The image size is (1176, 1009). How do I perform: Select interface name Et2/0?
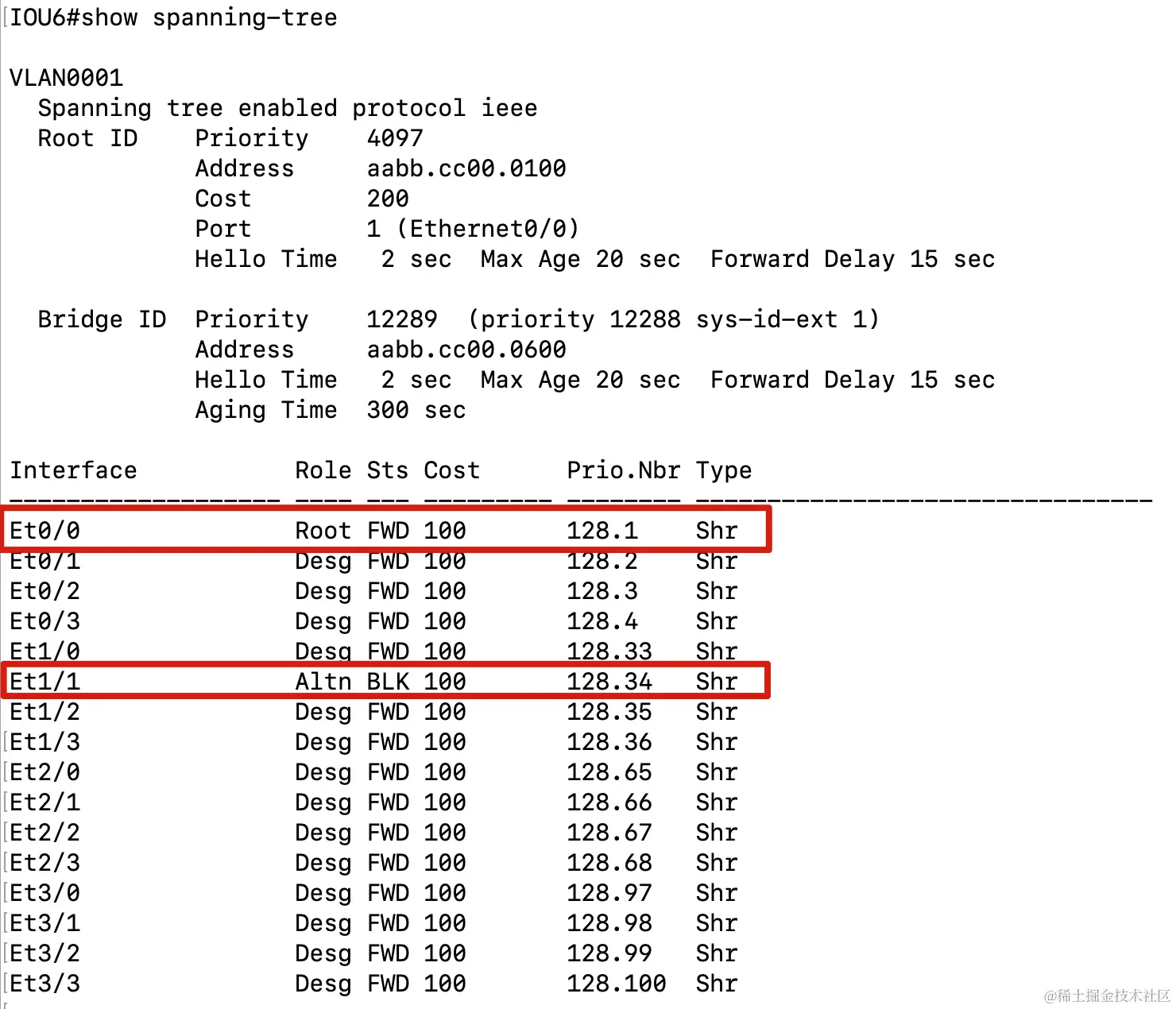[44, 772]
